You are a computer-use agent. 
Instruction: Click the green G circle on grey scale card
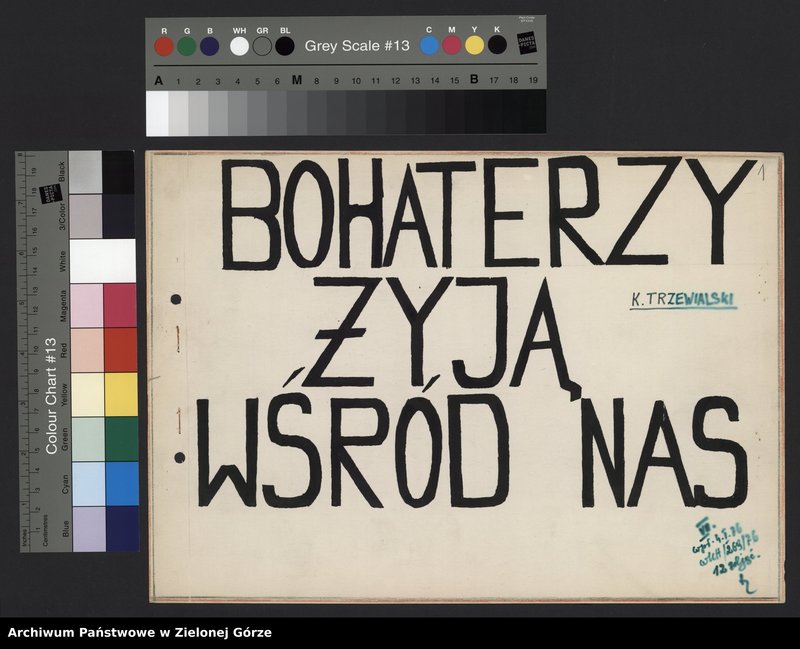point(187,46)
